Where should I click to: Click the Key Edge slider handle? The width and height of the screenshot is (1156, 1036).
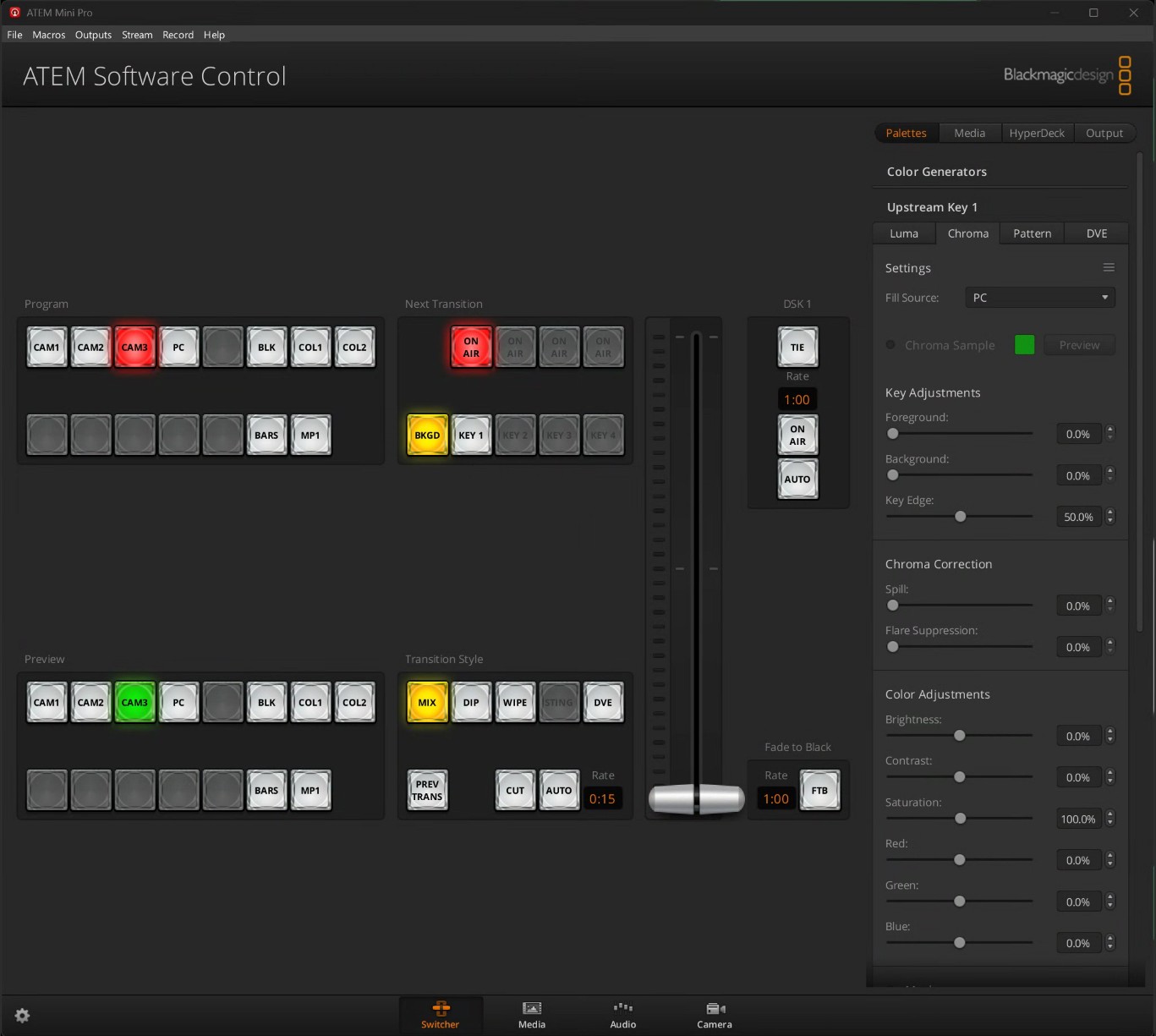960,517
